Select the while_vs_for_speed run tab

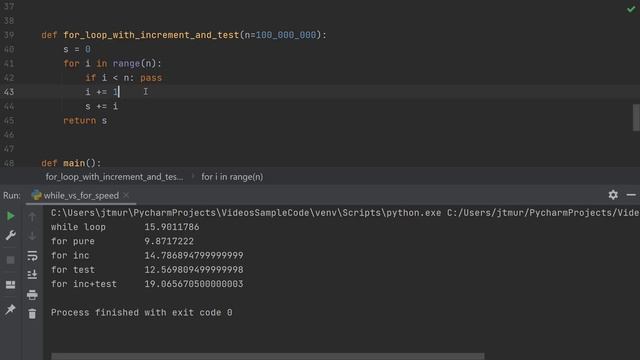[81, 196]
